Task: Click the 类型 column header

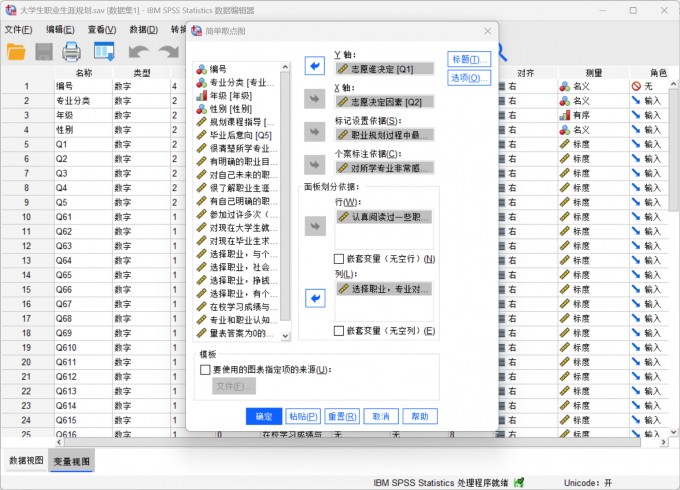Action: 141,73
